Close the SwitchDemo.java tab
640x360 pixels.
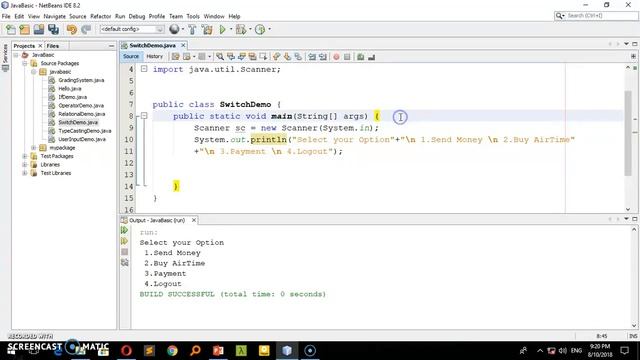click(x=183, y=45)
